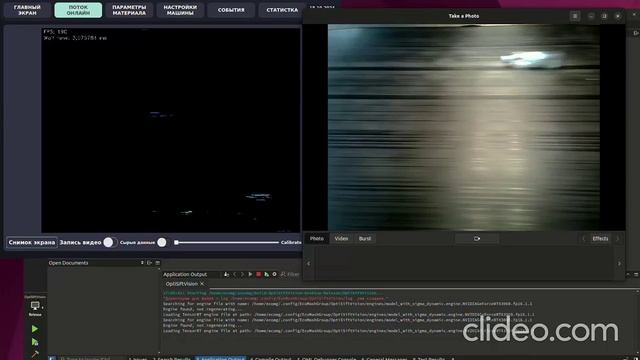Open the СТАТИСТИКА tab

(282, 10)
